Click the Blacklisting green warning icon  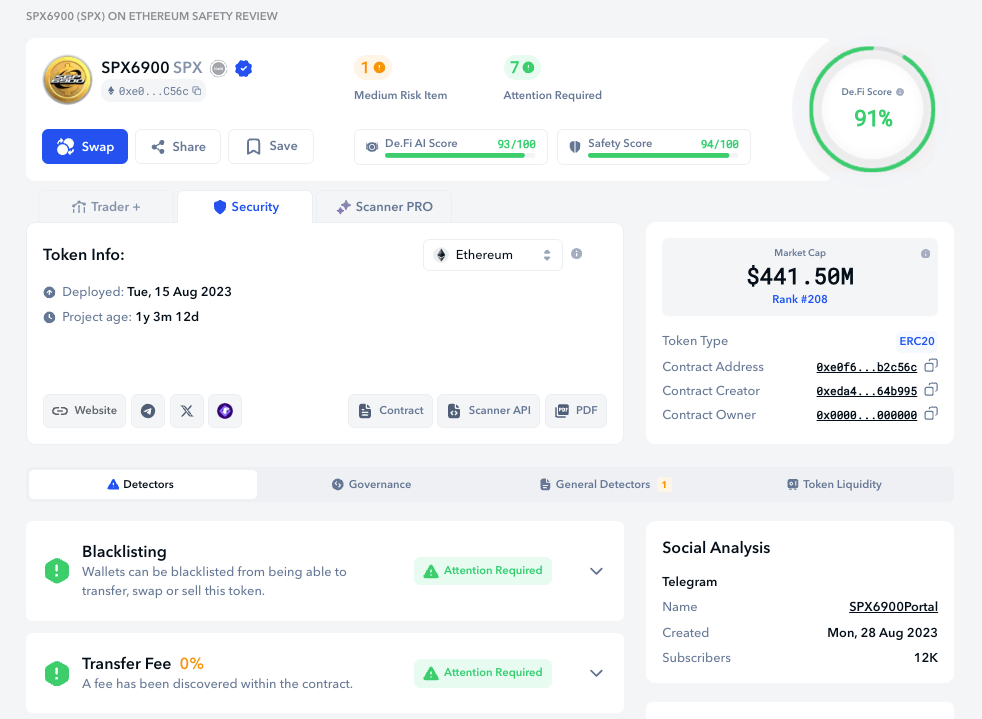(57, 571)
